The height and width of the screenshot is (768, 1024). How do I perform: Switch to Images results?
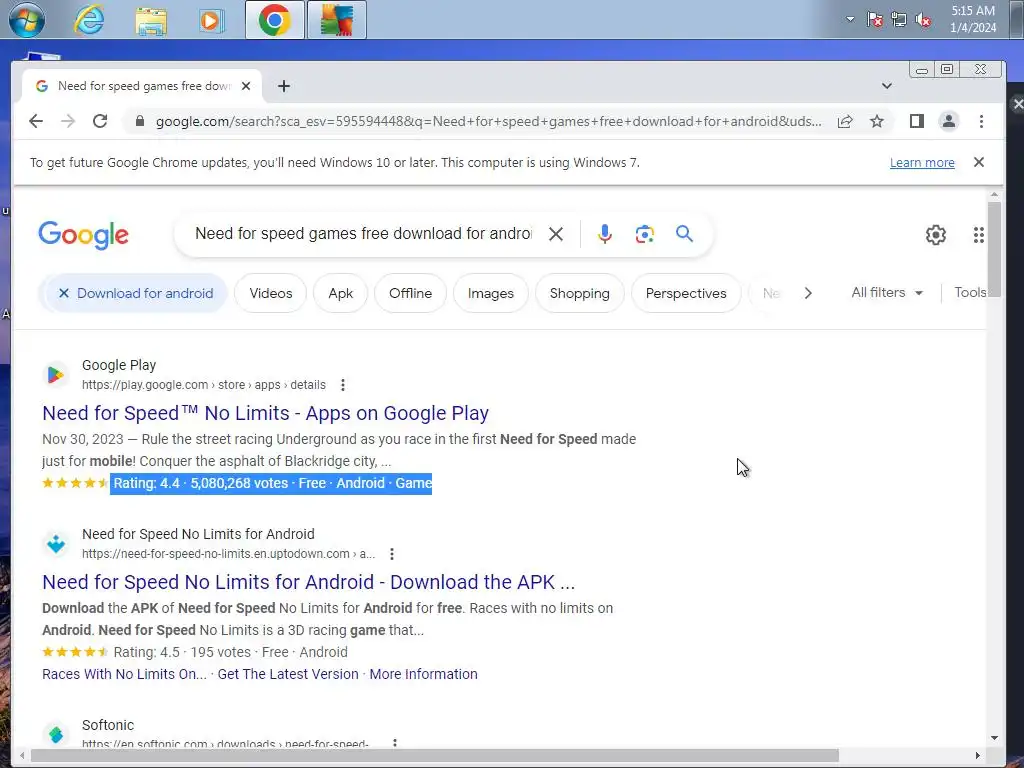pyautogui.click(x=490, y=293)
